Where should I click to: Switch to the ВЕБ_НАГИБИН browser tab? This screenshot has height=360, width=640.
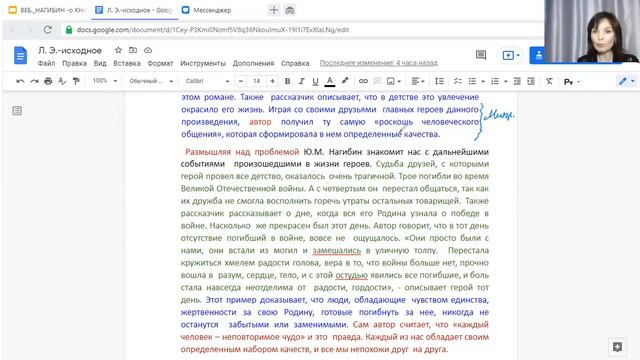pos(48,10)
